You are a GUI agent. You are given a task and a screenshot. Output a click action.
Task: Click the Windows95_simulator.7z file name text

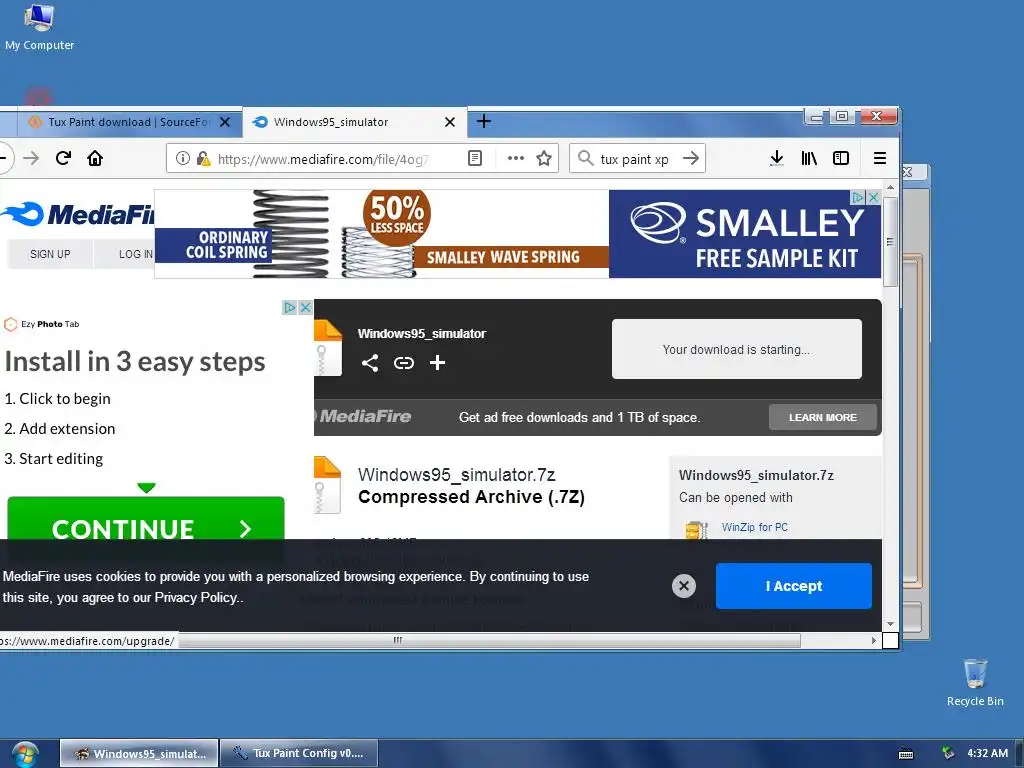[456, 475]
